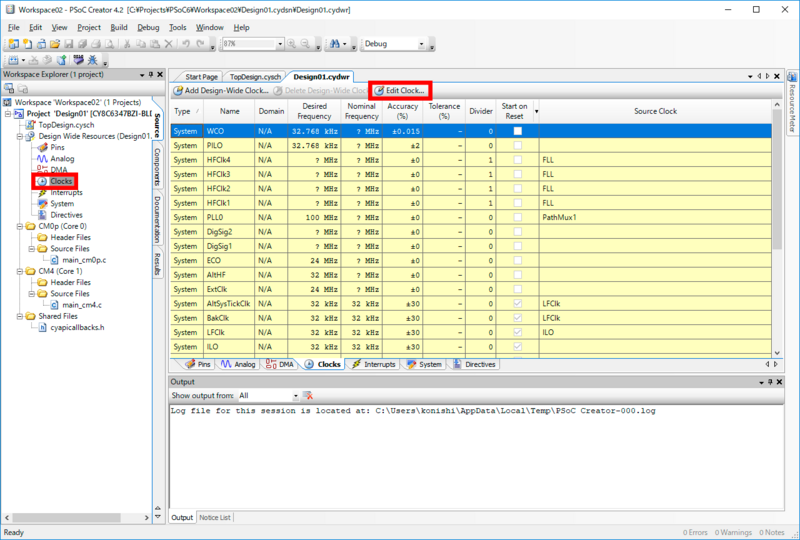Click the Edit Clock button

pos(400,90)
